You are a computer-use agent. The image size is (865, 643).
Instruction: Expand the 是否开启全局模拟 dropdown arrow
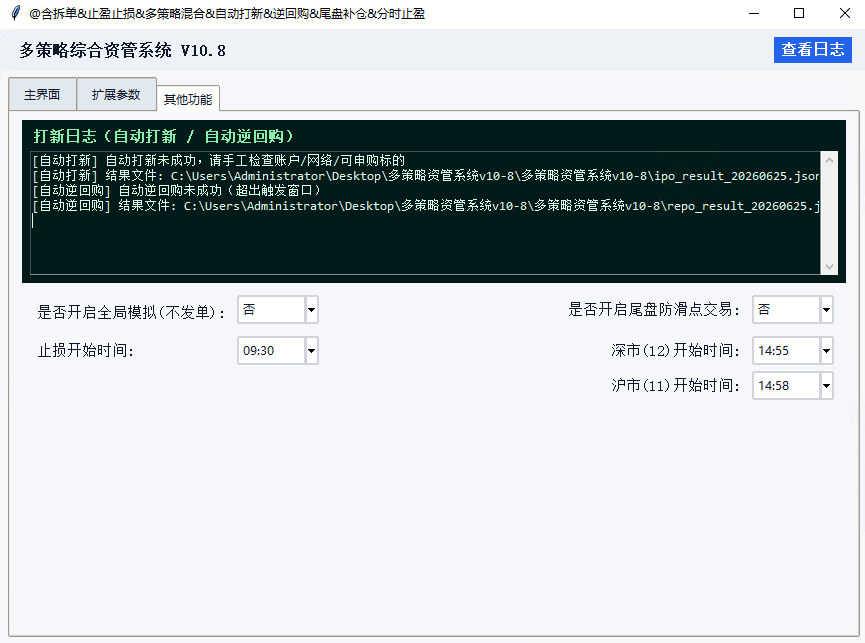click(x=312, y=309)
